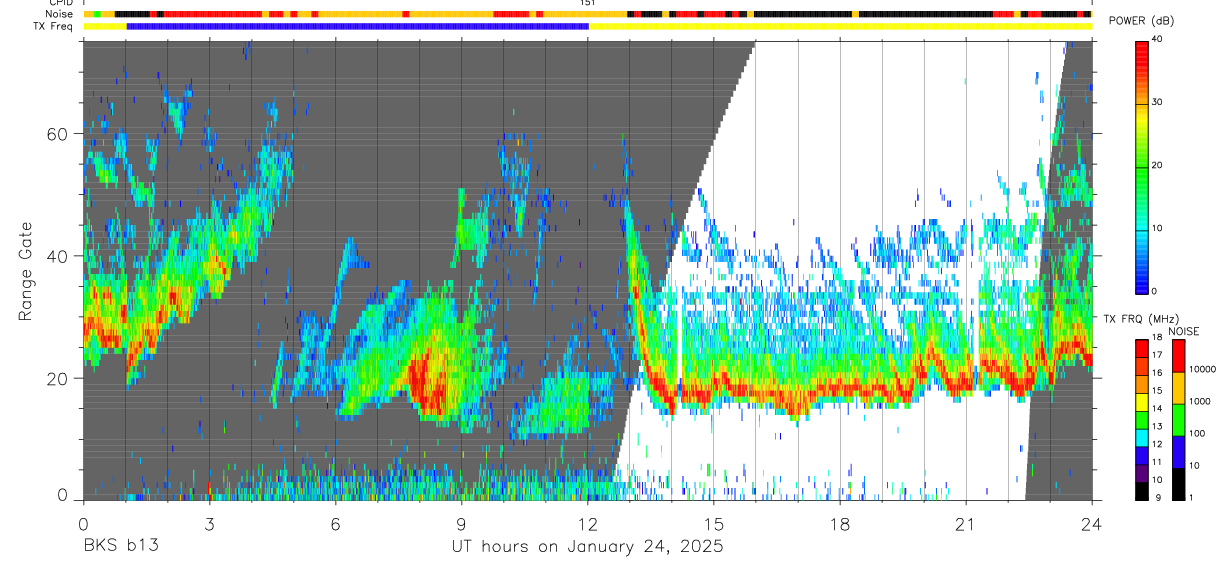Click the orange 1000 swatch in NOISE legend
This screenshot has width=1228, height=567.
click(x=1177, y=388)
